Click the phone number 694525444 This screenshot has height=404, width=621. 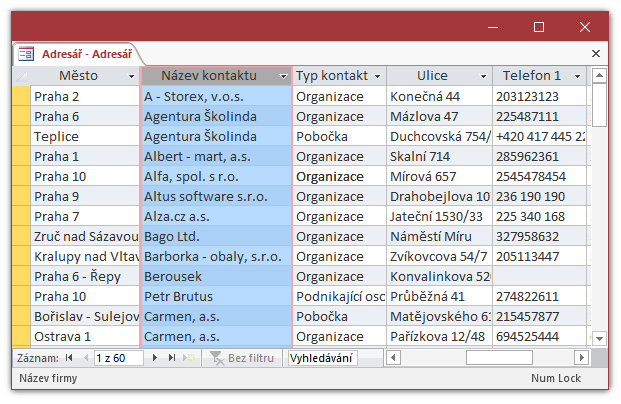click(x=539, y=336)
